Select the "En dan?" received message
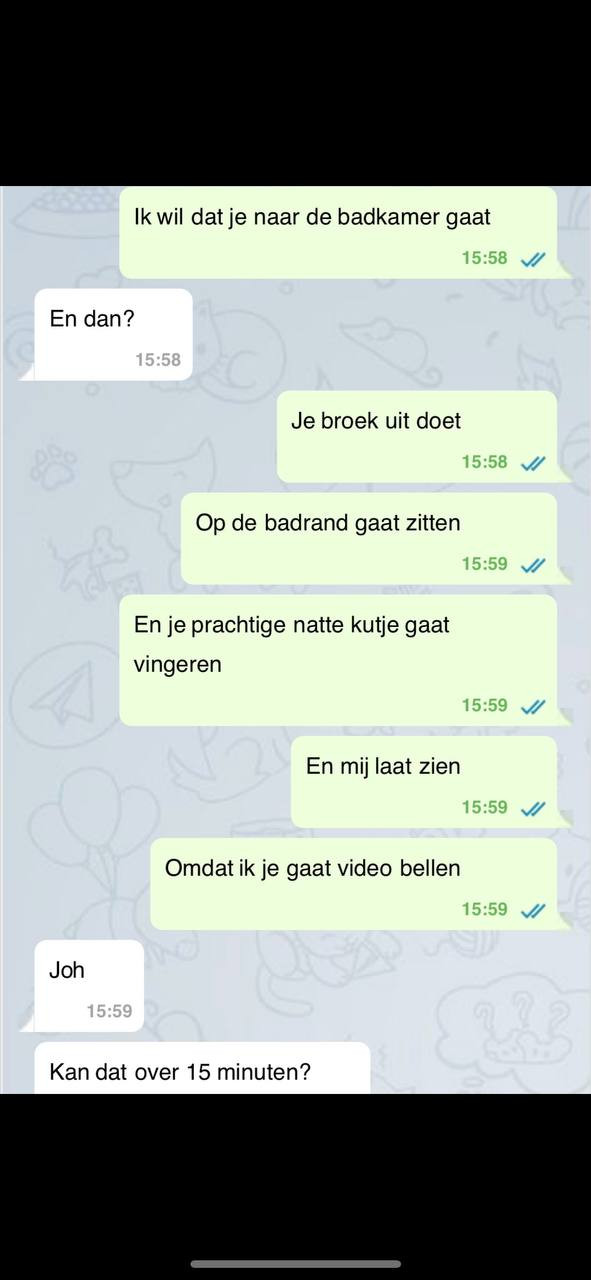The height and width of the screenshot is (1280, 591). [x=113, y=335]
